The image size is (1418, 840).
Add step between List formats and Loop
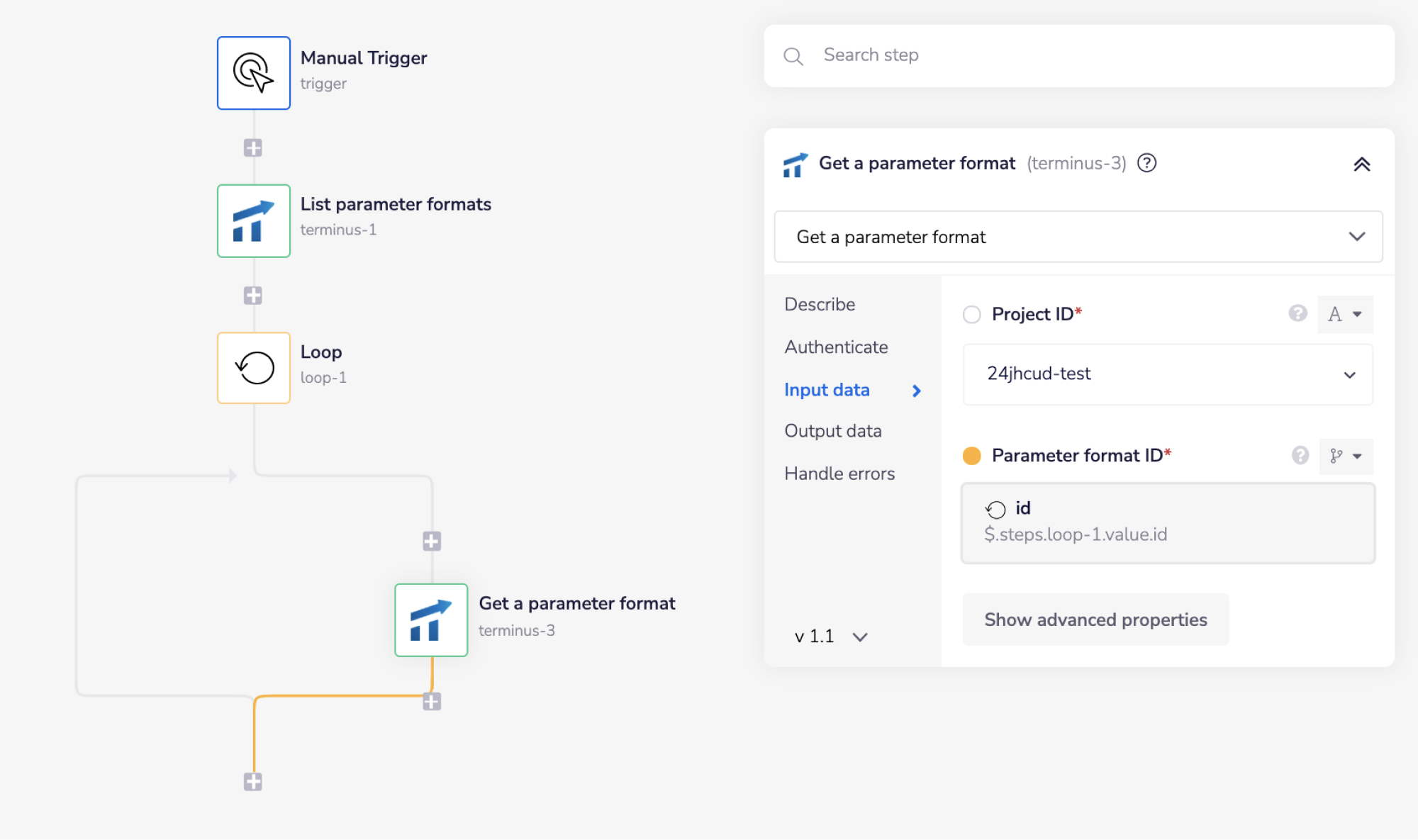point(253,296)
